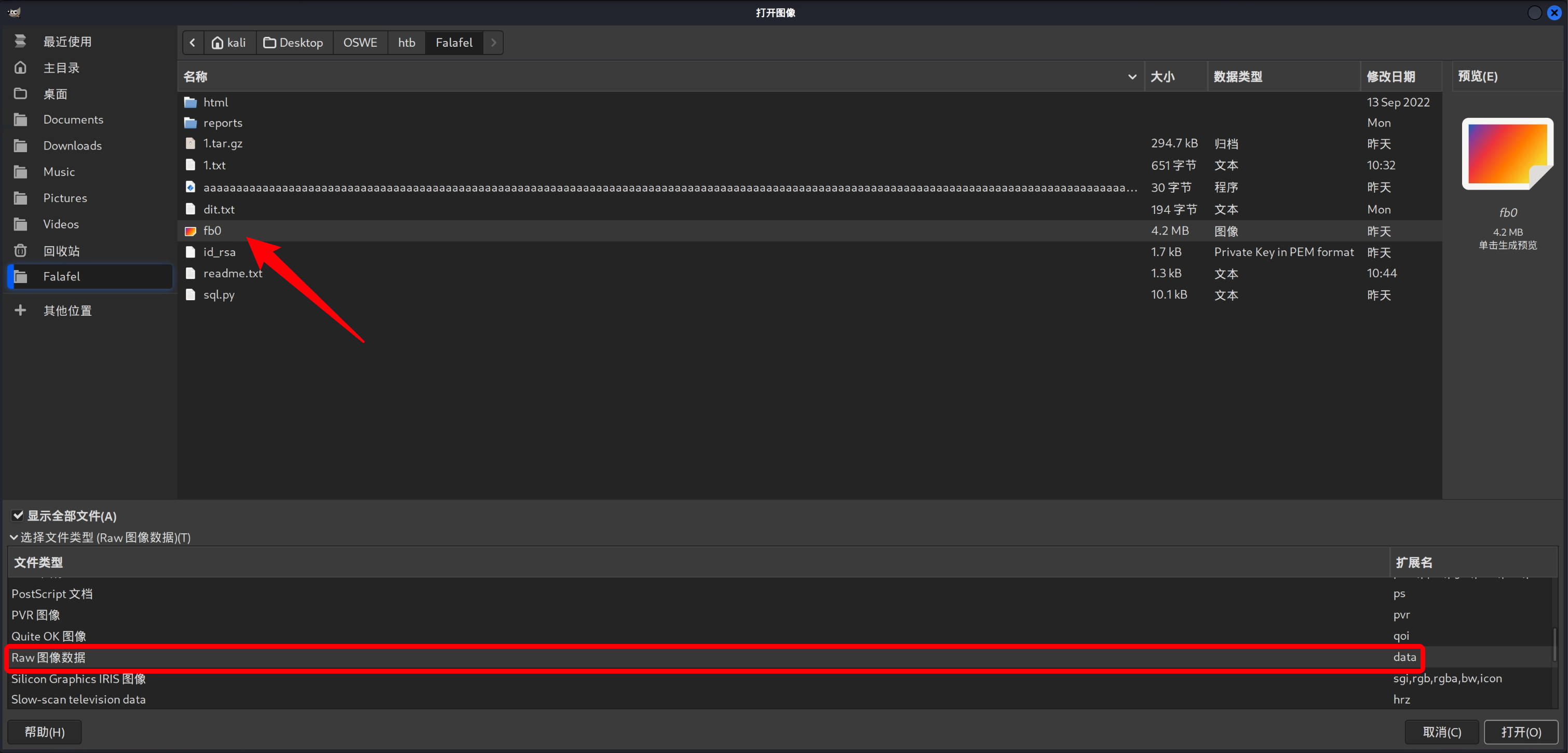This screenshot has height=753, width=1568.
Task: Click the Cancel (取消) button
Action: coord(1441,732)
